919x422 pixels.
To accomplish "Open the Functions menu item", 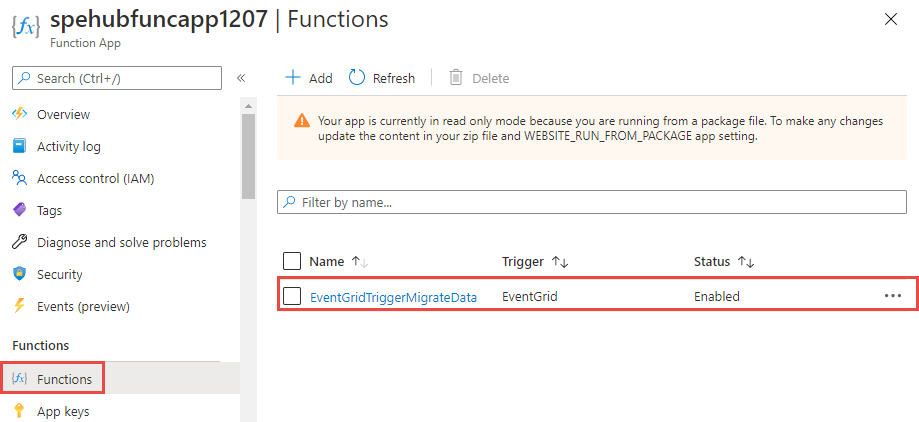I will (64, 379).
